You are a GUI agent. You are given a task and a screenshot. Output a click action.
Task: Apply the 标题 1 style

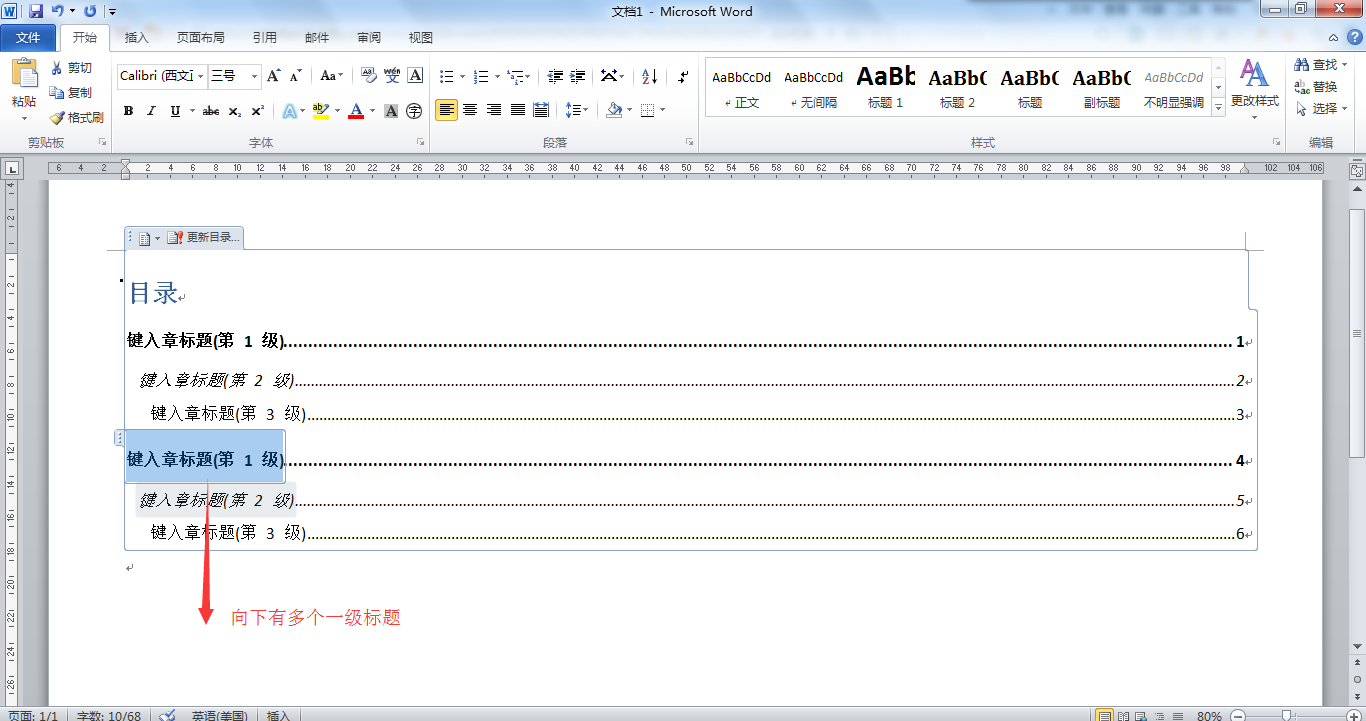point(886,87)
